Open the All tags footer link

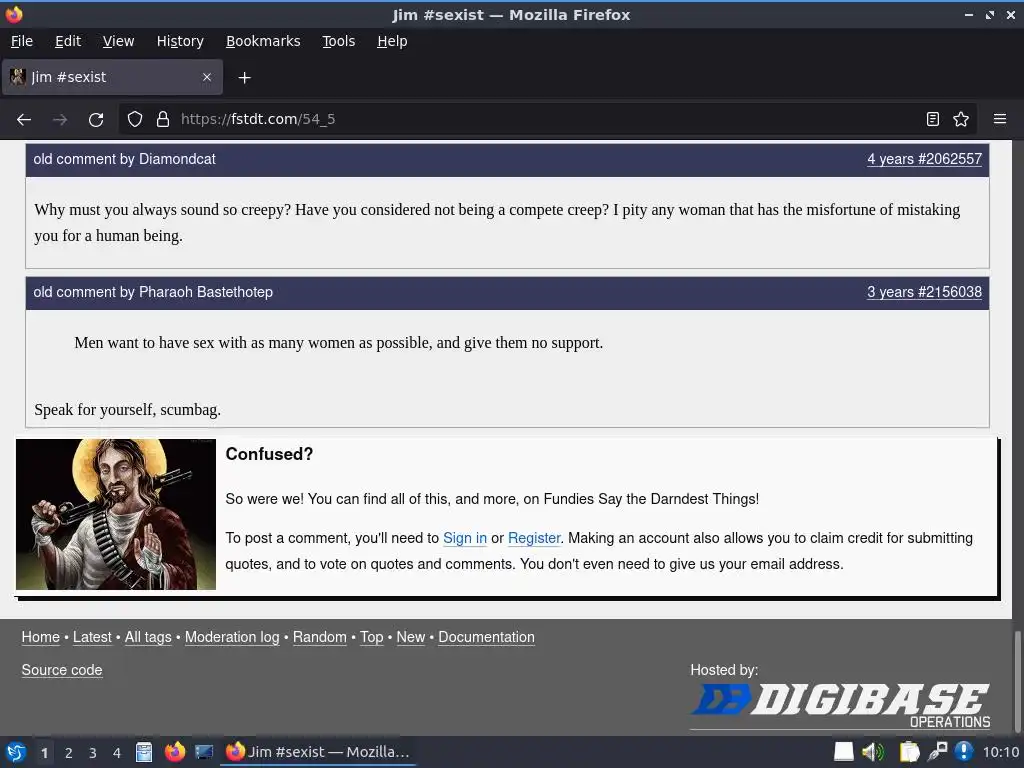148,637
